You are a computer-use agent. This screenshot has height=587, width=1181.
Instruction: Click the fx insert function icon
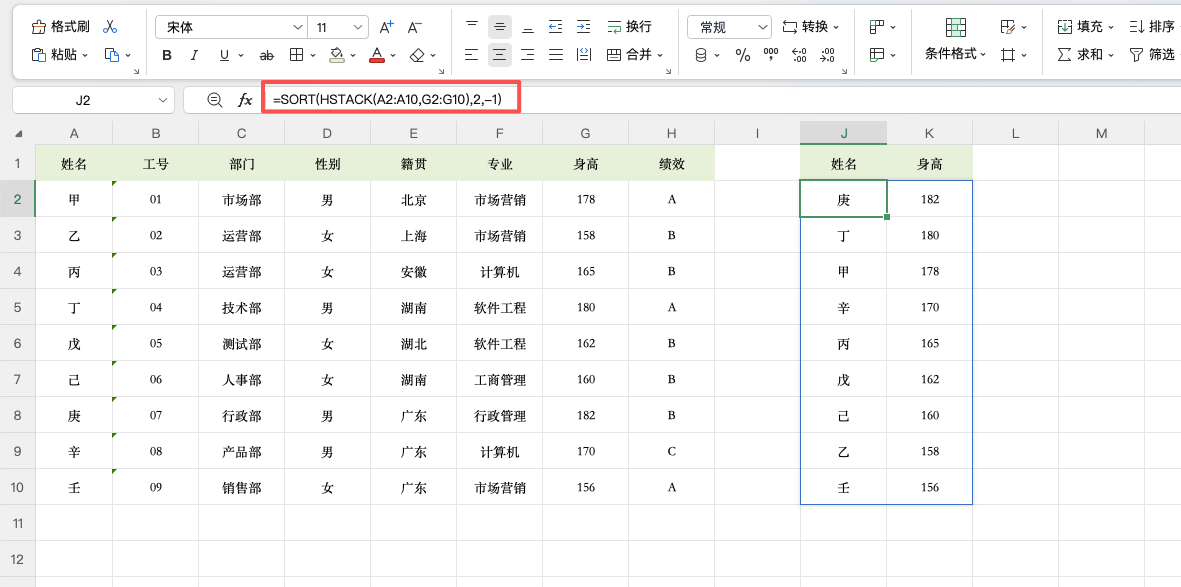coord(245,99)
